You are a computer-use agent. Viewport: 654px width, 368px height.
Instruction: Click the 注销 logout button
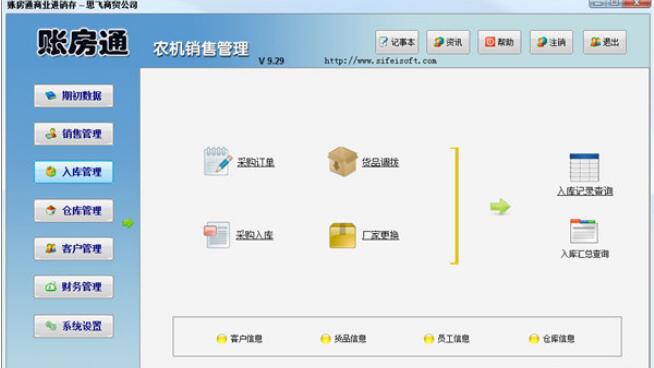click(551, 42)
